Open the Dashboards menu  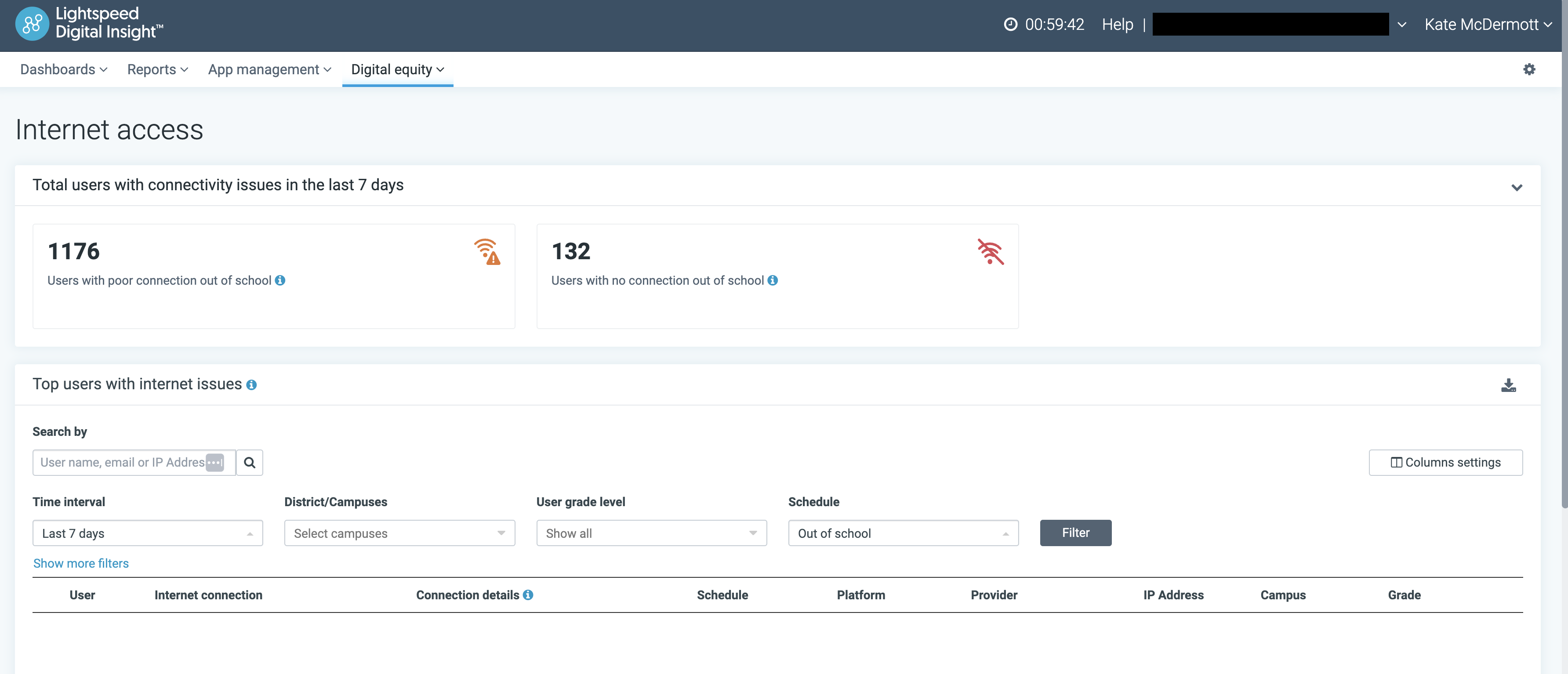pyautogui.click(x=63, y=69)
